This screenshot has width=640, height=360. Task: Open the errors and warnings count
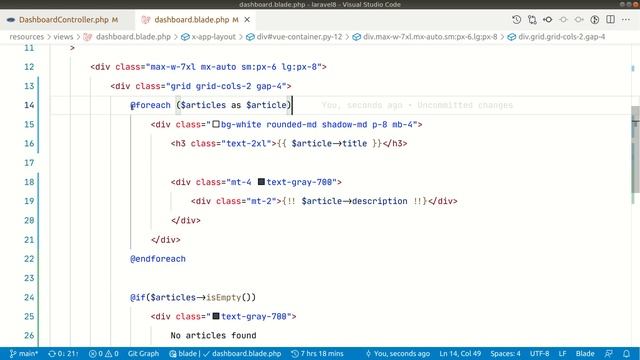pyautogui.click(x=104, y=353)
